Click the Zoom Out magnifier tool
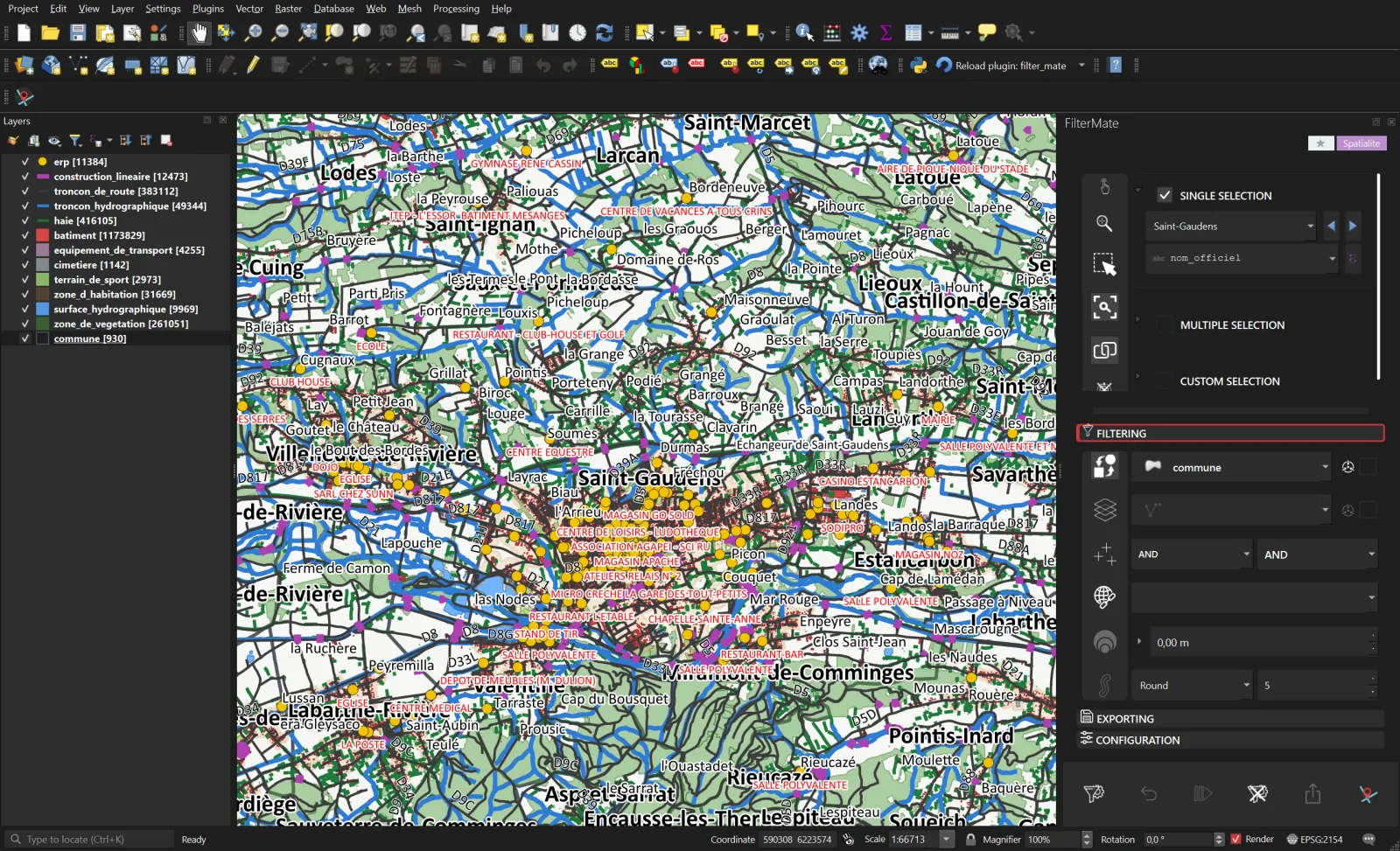This screenshot has height=851, width=1400. coord(280,33)
